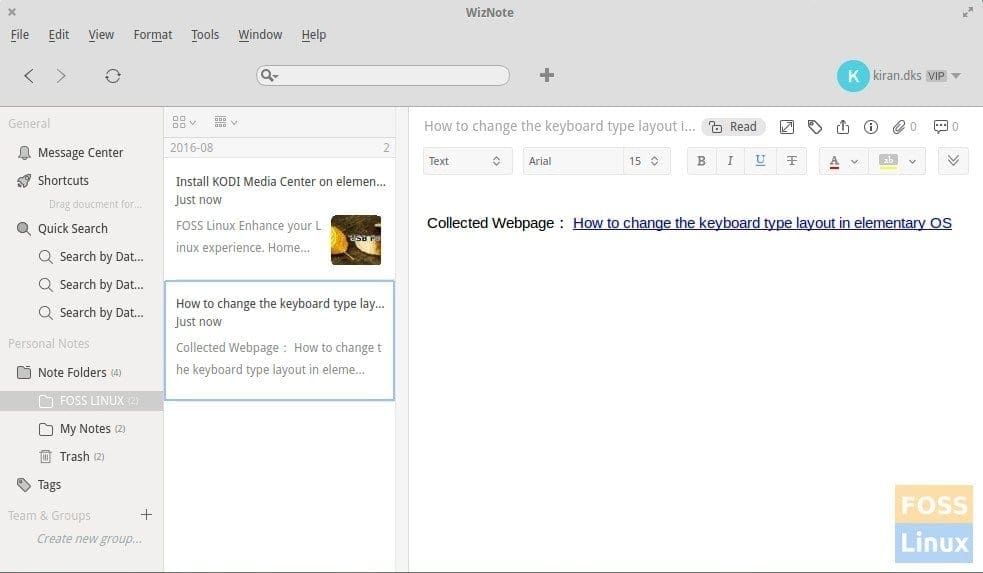983x573 pixels.
Task: Open the kiran.dks account dropdown arrow
Action: (x=956, y=76)
